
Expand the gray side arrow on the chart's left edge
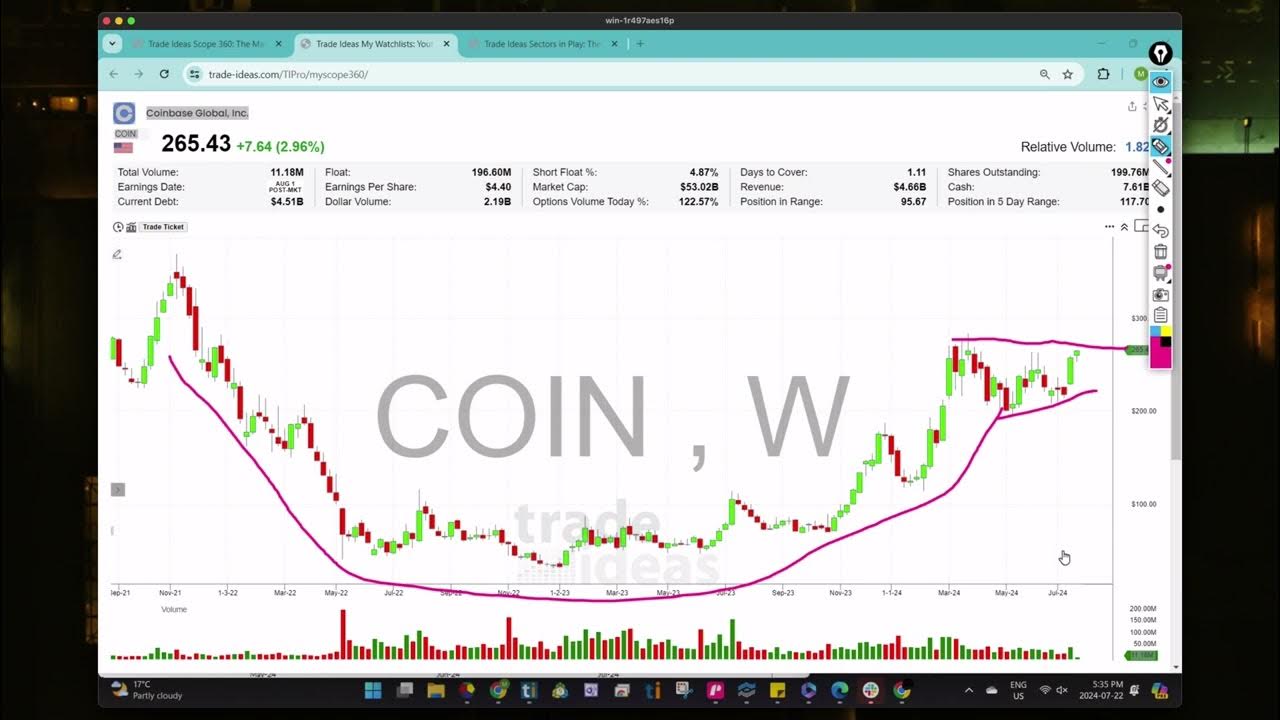pos(118,489)
